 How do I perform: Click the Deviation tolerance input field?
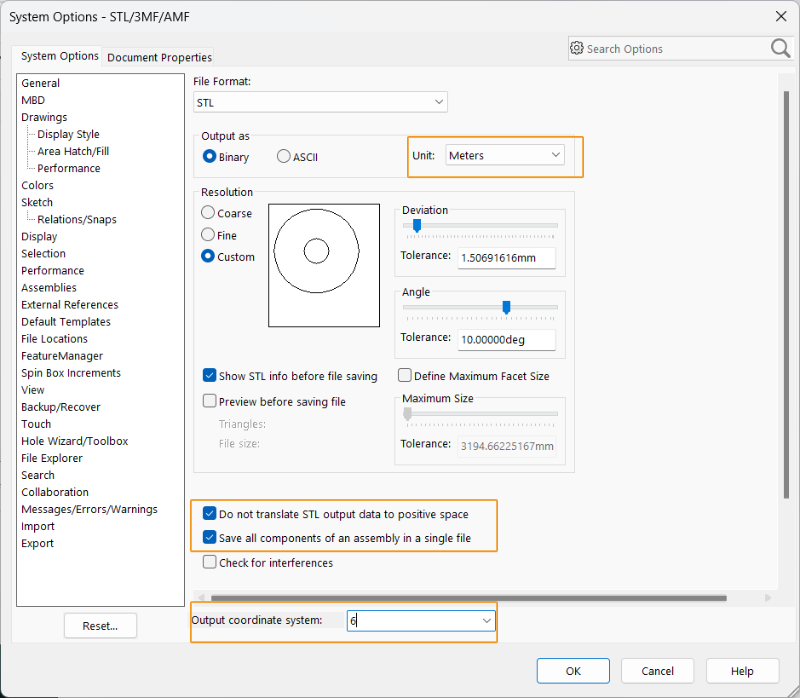506,258
